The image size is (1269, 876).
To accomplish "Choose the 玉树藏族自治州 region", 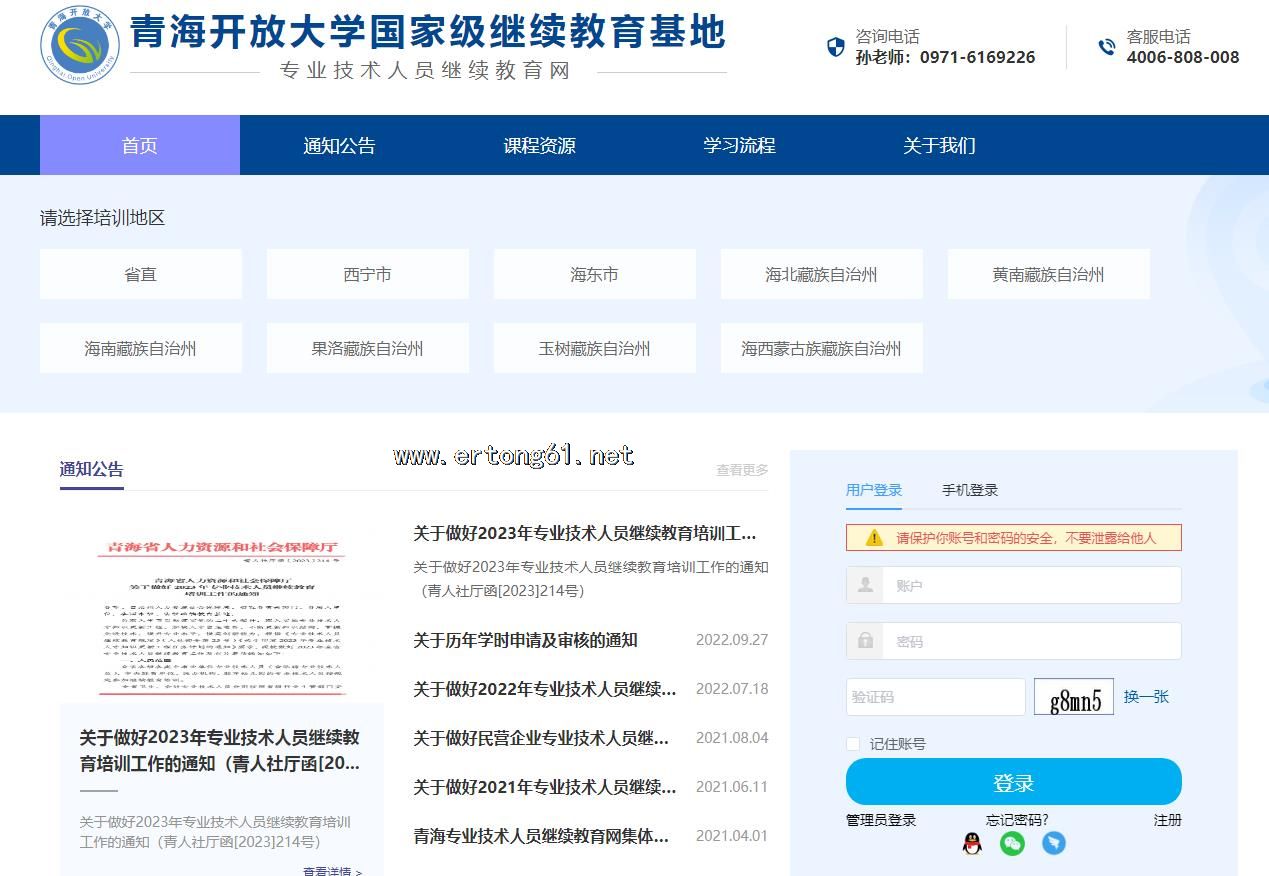I will pyautogui.click(x=594, y=348).
